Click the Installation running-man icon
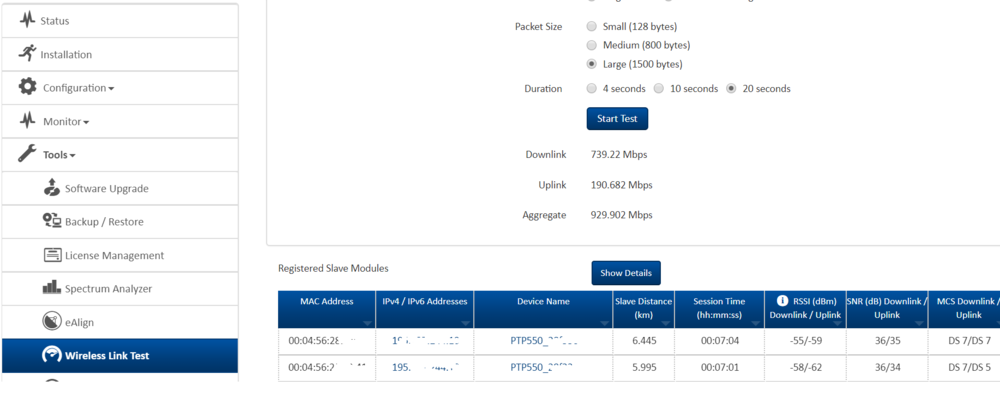 tap(27, 54)
